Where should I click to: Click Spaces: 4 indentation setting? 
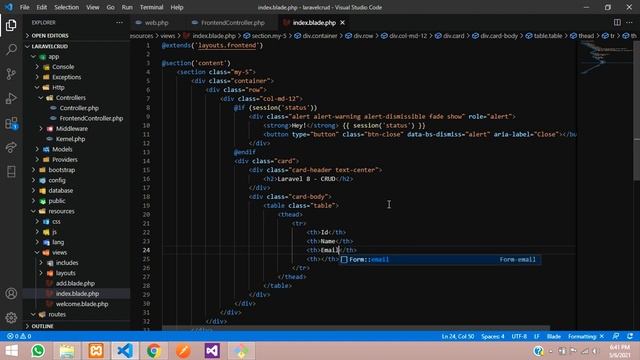493,336
